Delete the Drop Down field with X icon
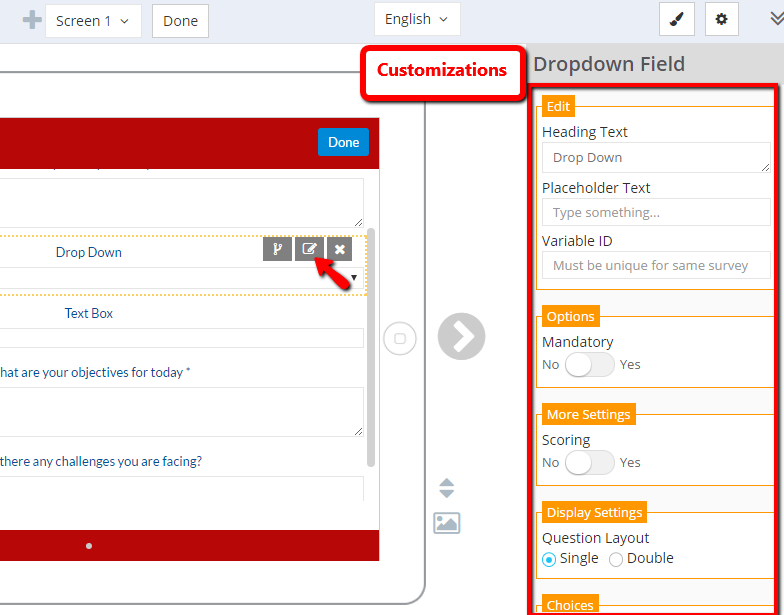The image size is (784, 615). click(x=340, y=248)
